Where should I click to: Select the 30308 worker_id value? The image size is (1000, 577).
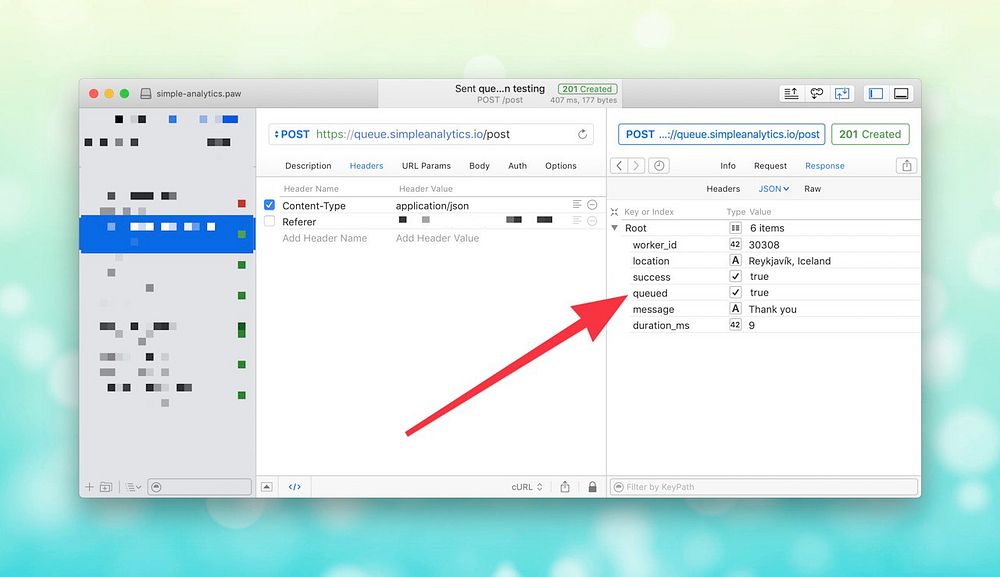tap(763, 245)
